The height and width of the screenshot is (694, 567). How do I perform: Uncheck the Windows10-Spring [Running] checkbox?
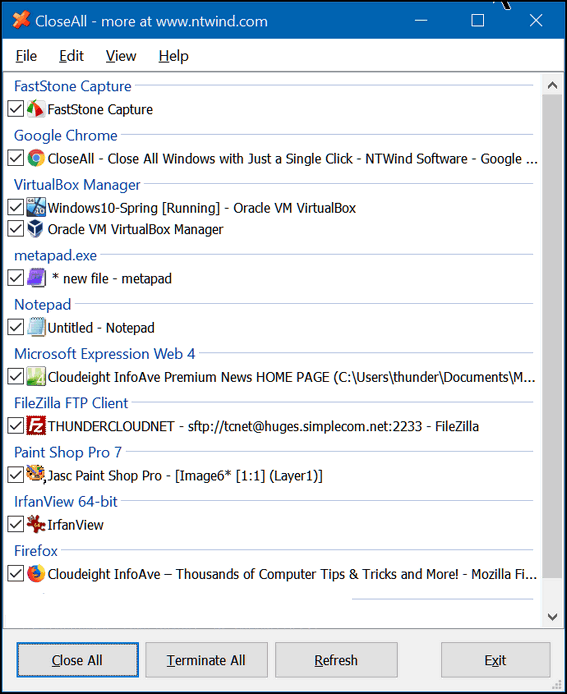tap(15, 207)
